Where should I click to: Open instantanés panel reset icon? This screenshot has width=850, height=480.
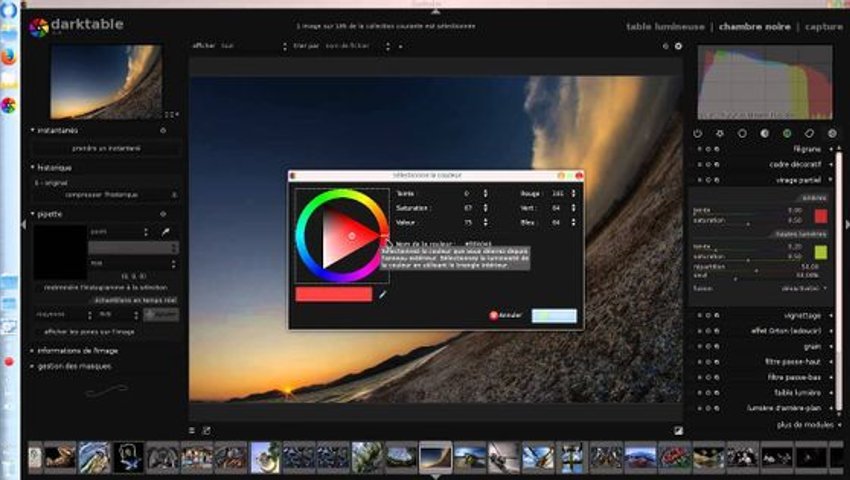click(x=163, y=131)
